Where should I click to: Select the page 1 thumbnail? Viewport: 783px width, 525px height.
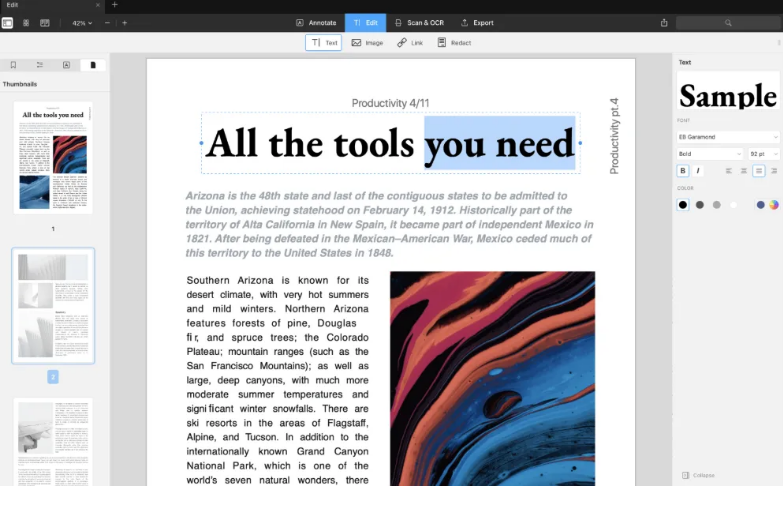[x=53, y=157]
